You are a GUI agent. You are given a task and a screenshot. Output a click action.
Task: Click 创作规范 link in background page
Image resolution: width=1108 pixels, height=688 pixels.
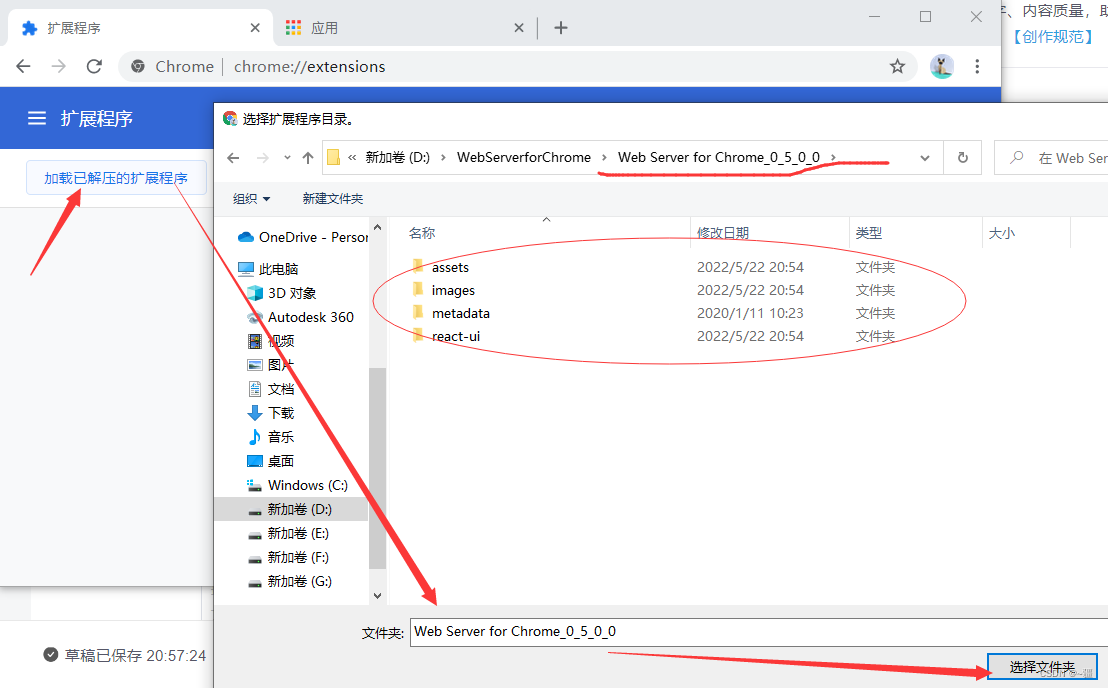click(x=1052, y=37)
